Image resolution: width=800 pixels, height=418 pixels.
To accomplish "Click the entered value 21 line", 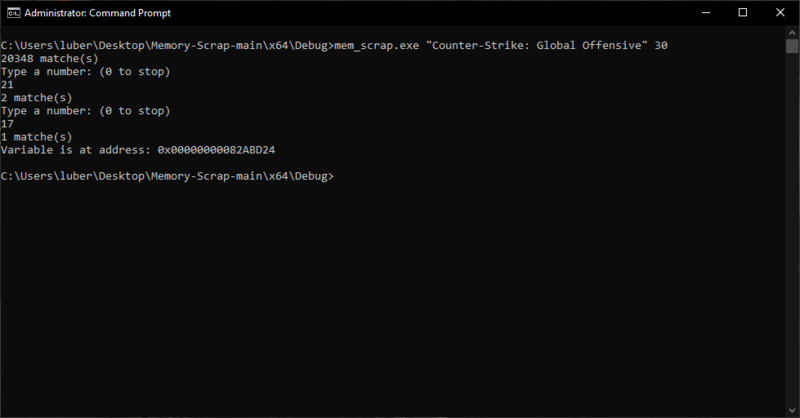I will pyautogui.click(x=7, y=85).
